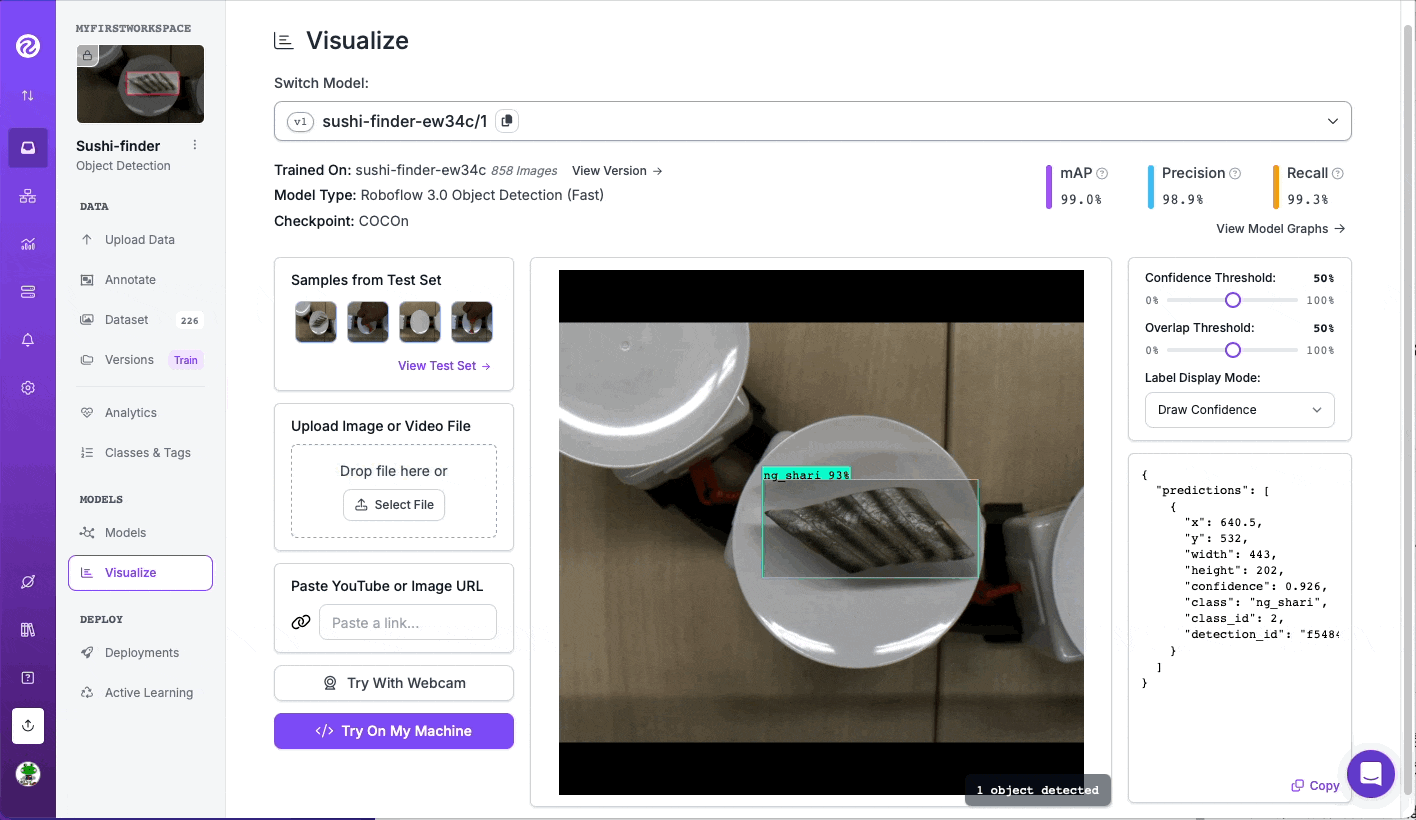Show the mAP help tooltip icon
This screenshot has height=820, width=1416.
coord(1102,173)
